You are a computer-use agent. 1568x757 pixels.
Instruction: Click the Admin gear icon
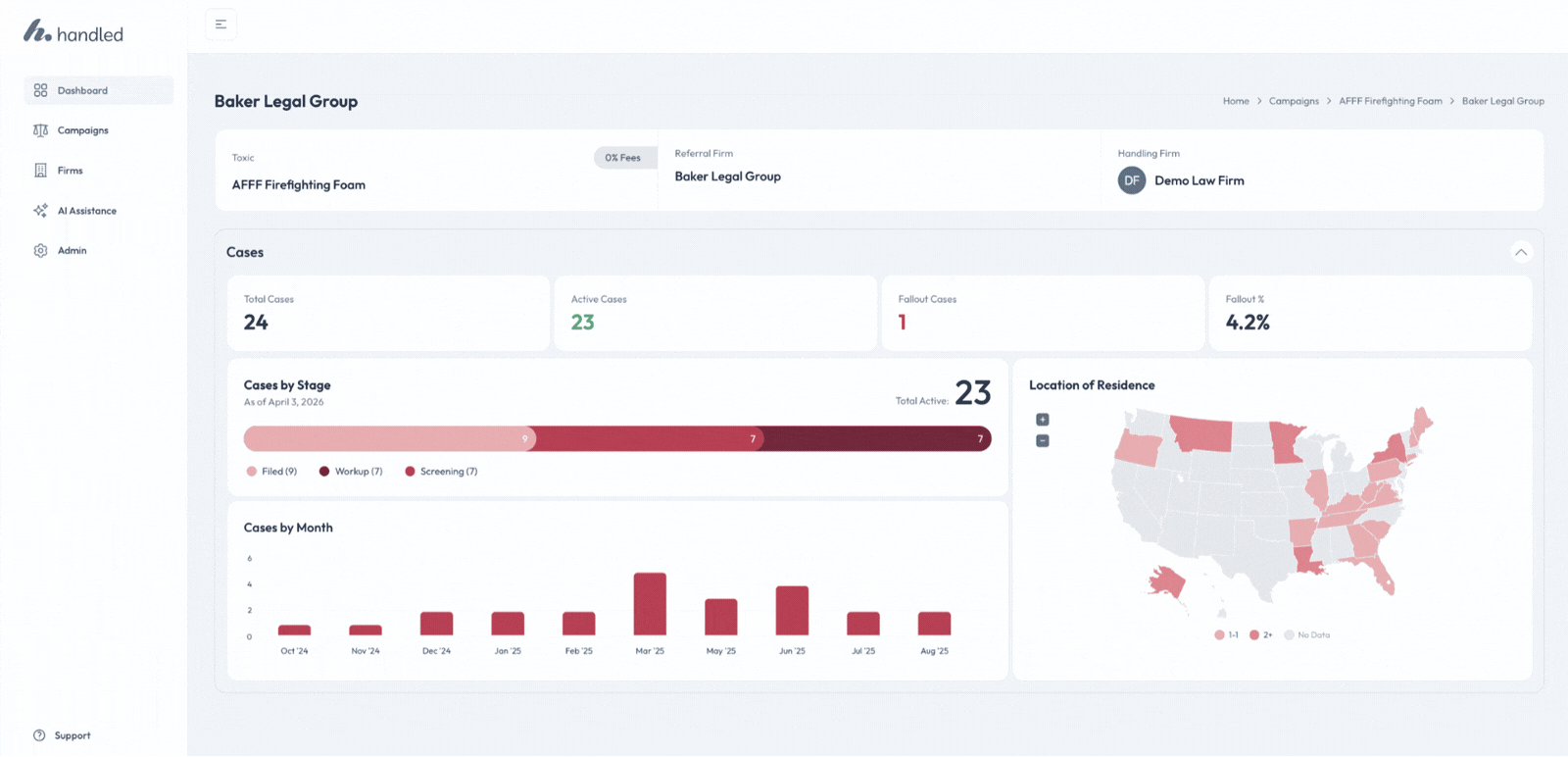(x=40, y=251)
